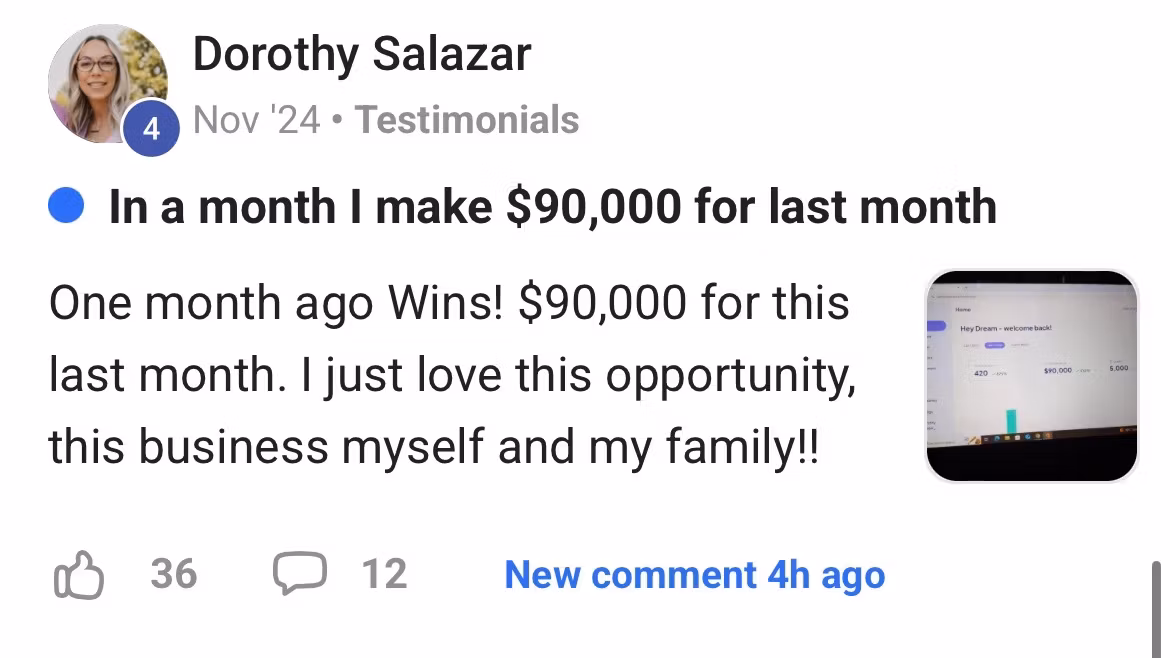The image size is (1170, 658).
Task: Click the 420 stat inside the thumbnail
Action: tap(981, 373)
